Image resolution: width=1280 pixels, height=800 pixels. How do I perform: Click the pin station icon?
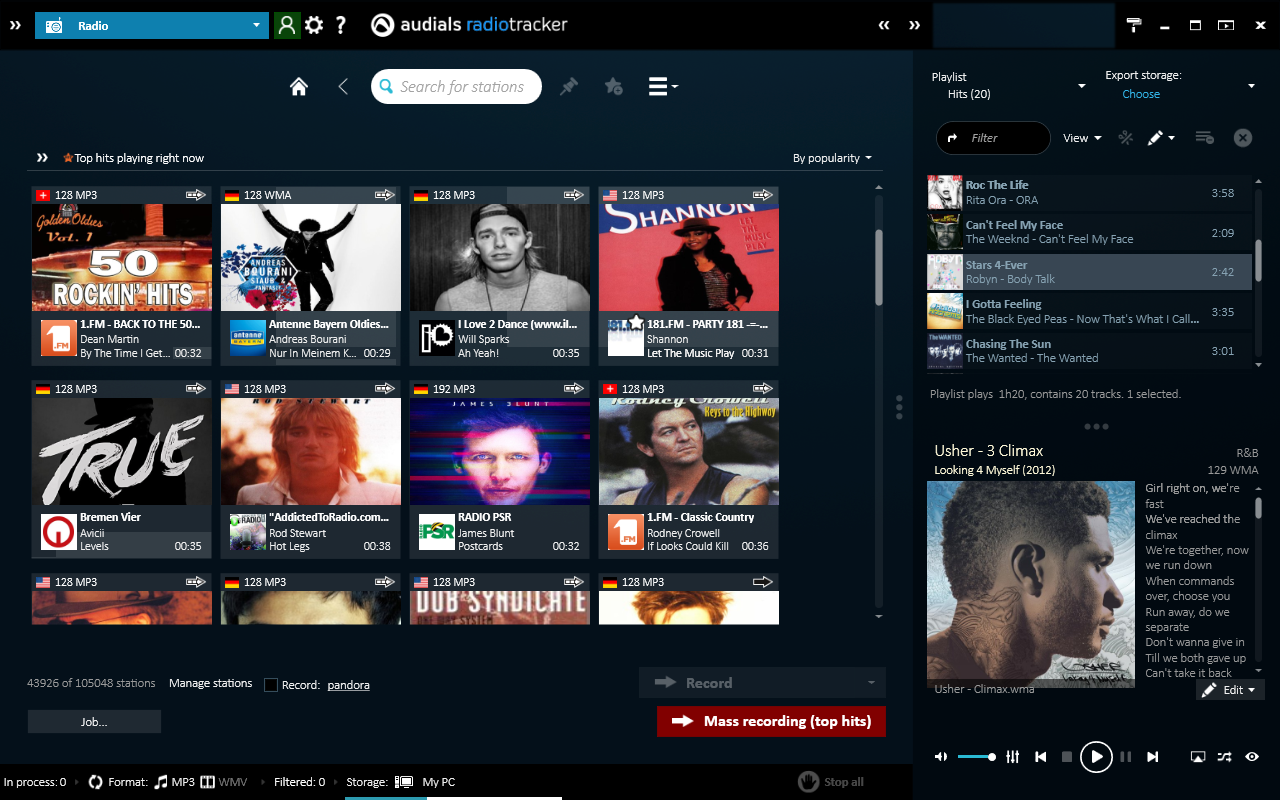[x=569, y=87]
